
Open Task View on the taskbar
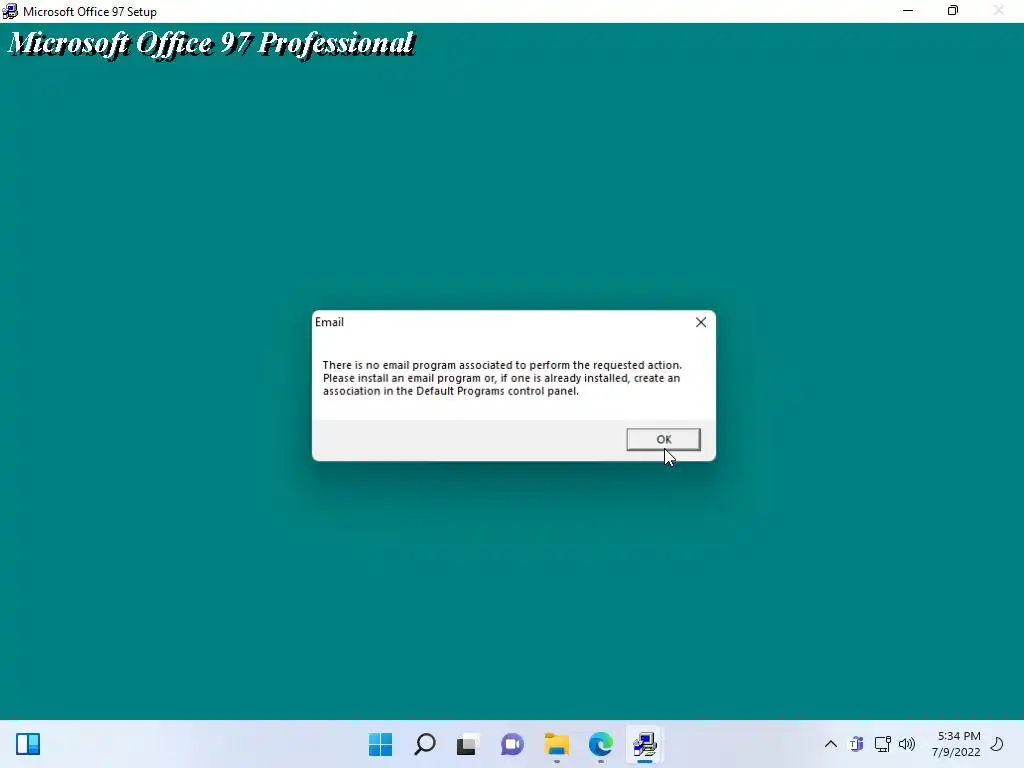click(468, 744)
